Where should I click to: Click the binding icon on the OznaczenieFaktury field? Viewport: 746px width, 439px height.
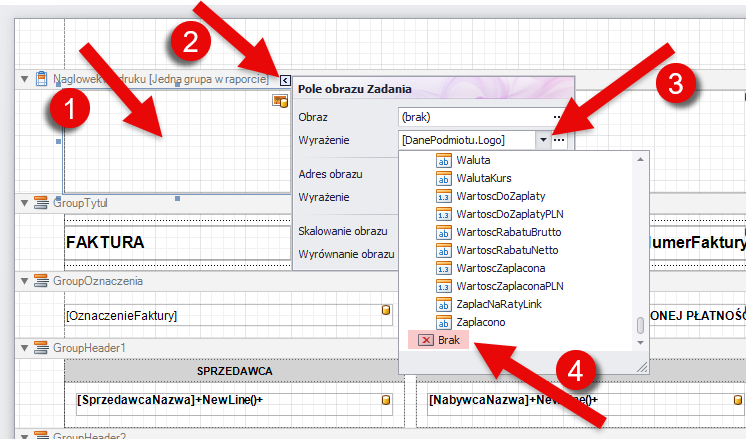(x=386, y=312)
